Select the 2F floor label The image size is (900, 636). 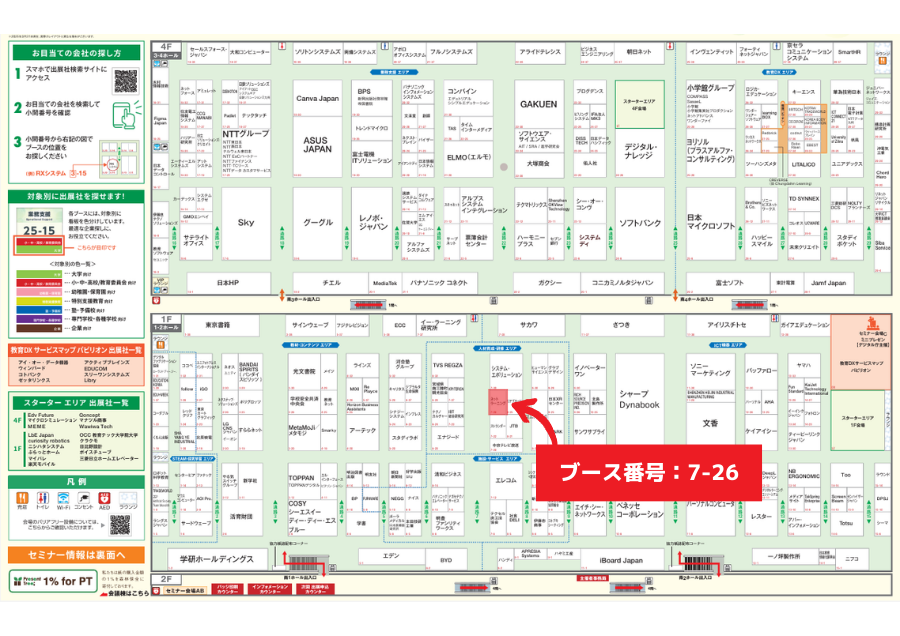click(x=166, y=579)
